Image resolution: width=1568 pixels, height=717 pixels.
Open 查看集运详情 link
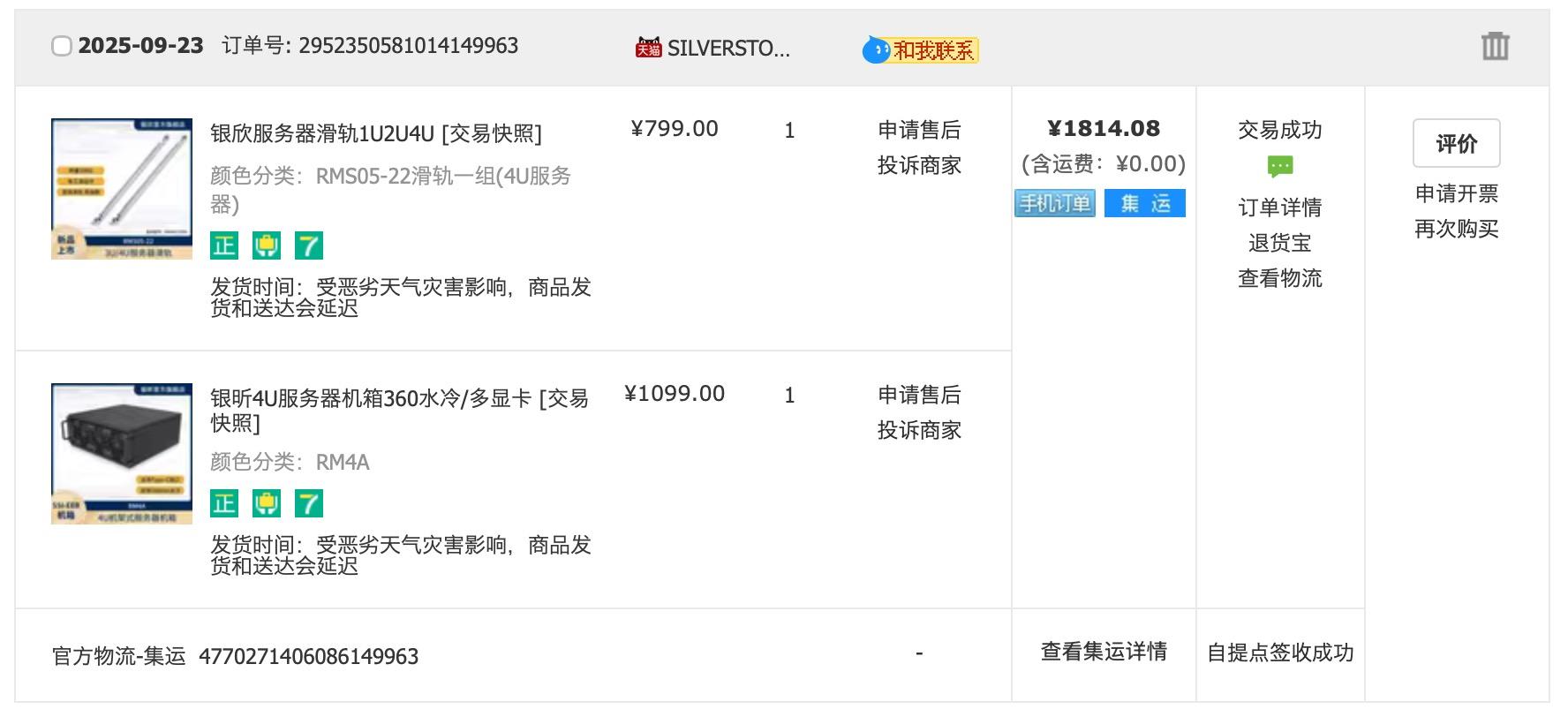pyautogui.click(x=1104, y=652)
